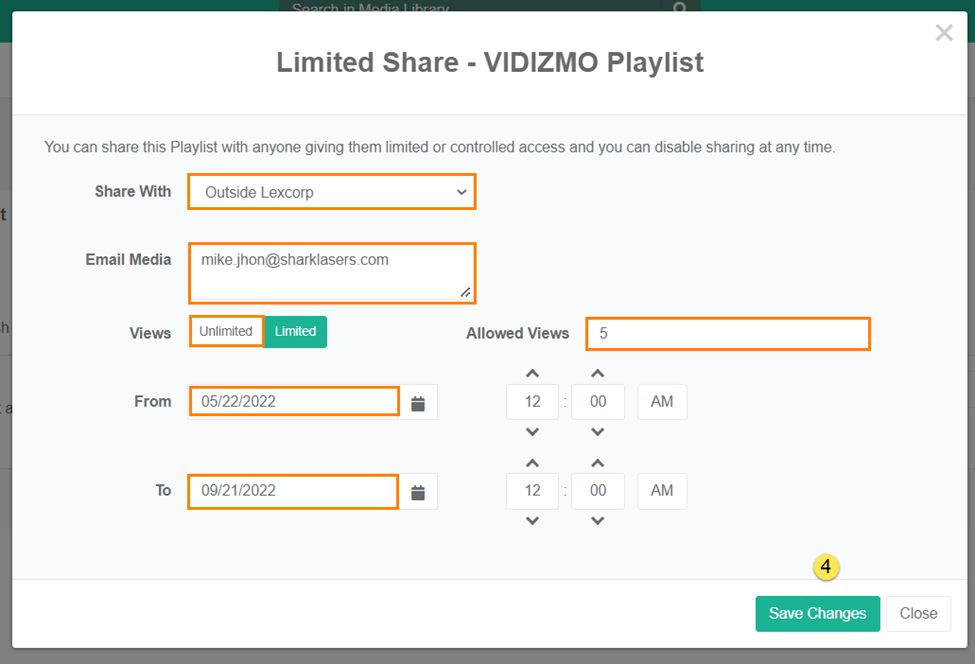Screen dimensions: 975x664
Task: Increase the From time minutes value
Action: coord(598,374)
